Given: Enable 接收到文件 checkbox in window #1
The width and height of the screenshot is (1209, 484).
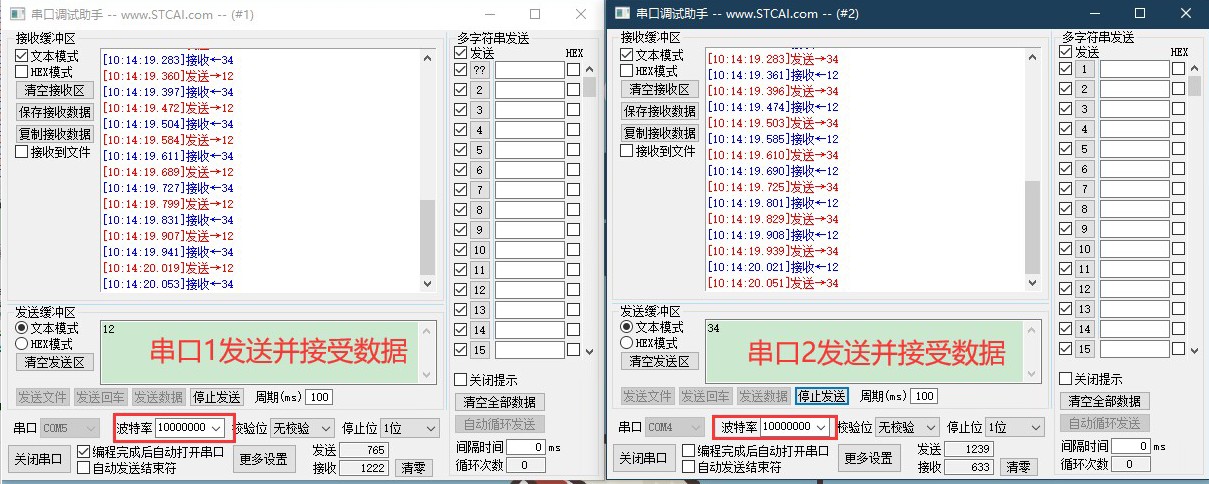Looking at the screenshot, I should tap(22, 152).
